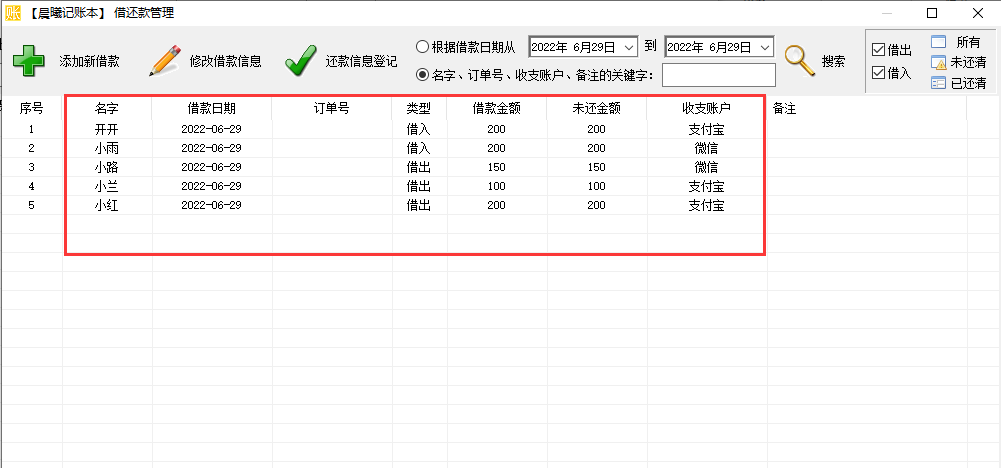The image size is (1001, 468).
Task: Click the 备注 column header
Action: click(x=784, y=109)
